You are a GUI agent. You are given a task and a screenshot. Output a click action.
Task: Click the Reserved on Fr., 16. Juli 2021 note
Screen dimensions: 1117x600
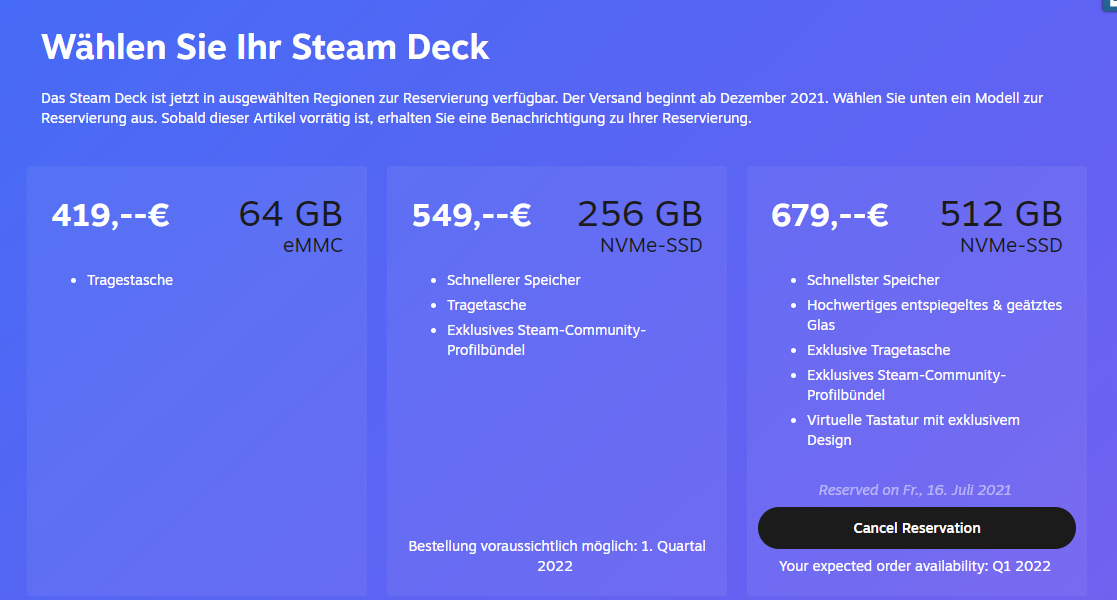point(915,490)
